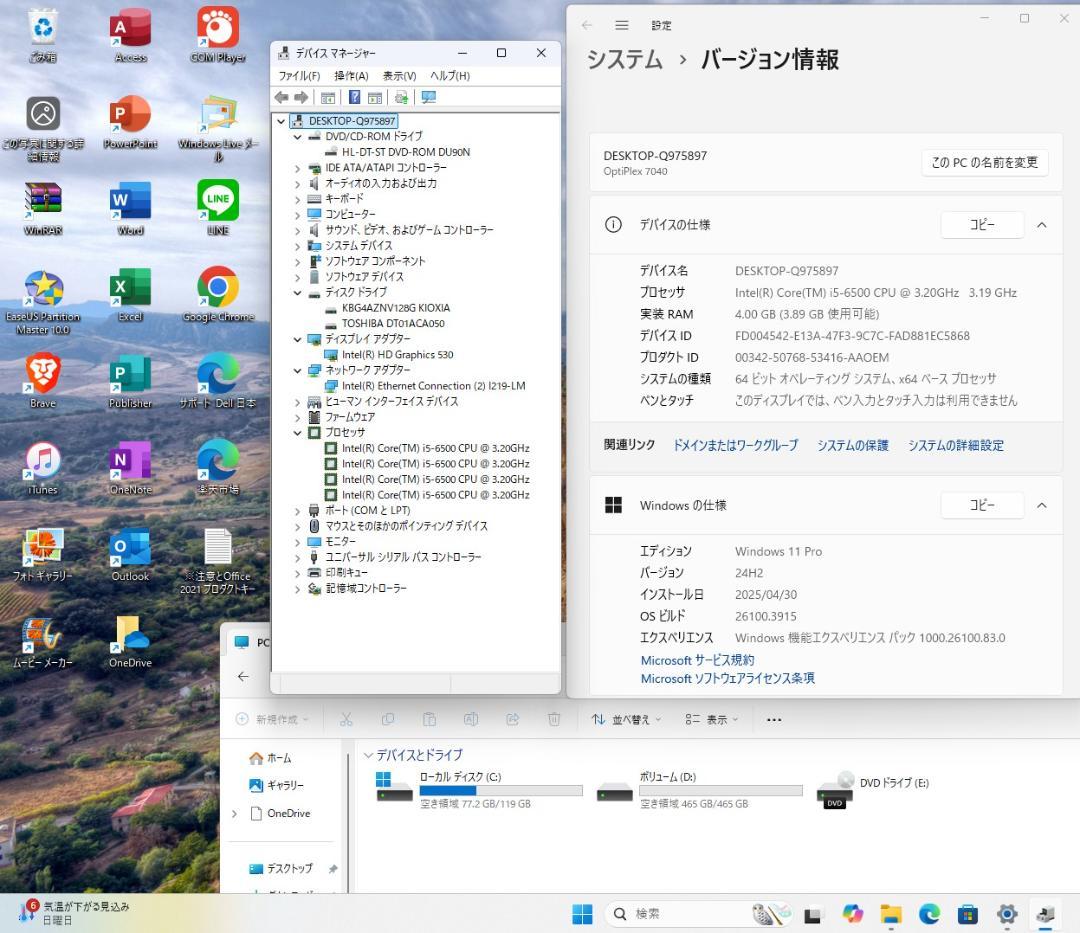Select the Paste icon in File Explorer toolbar
Viewport: 1080px width, 933px height.
point(429,719)
